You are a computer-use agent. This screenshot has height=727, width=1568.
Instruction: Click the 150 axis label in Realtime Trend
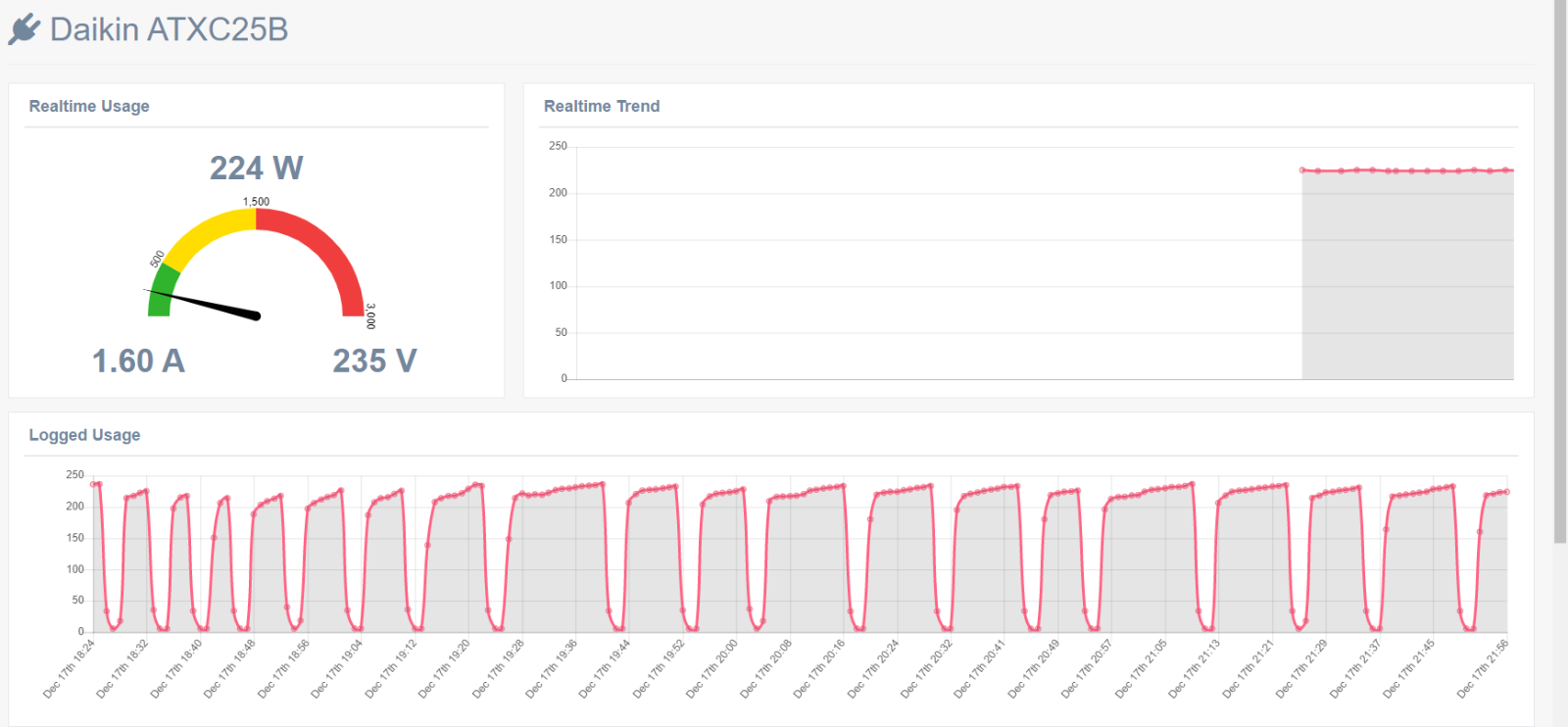coord(558,239)
